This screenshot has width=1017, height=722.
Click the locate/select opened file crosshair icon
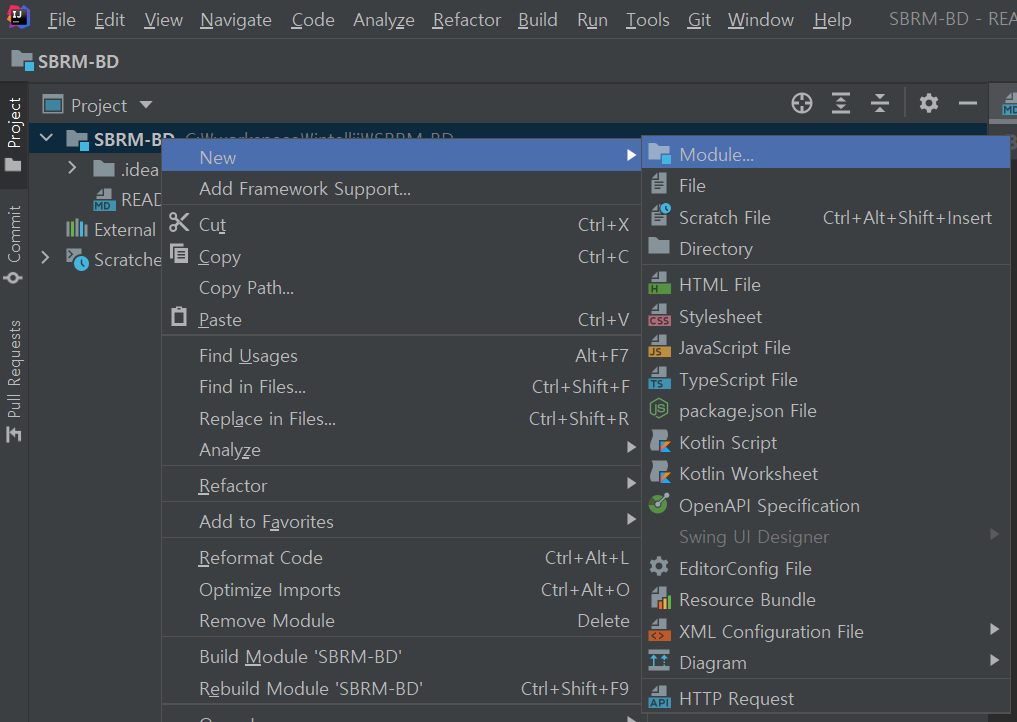802,103
